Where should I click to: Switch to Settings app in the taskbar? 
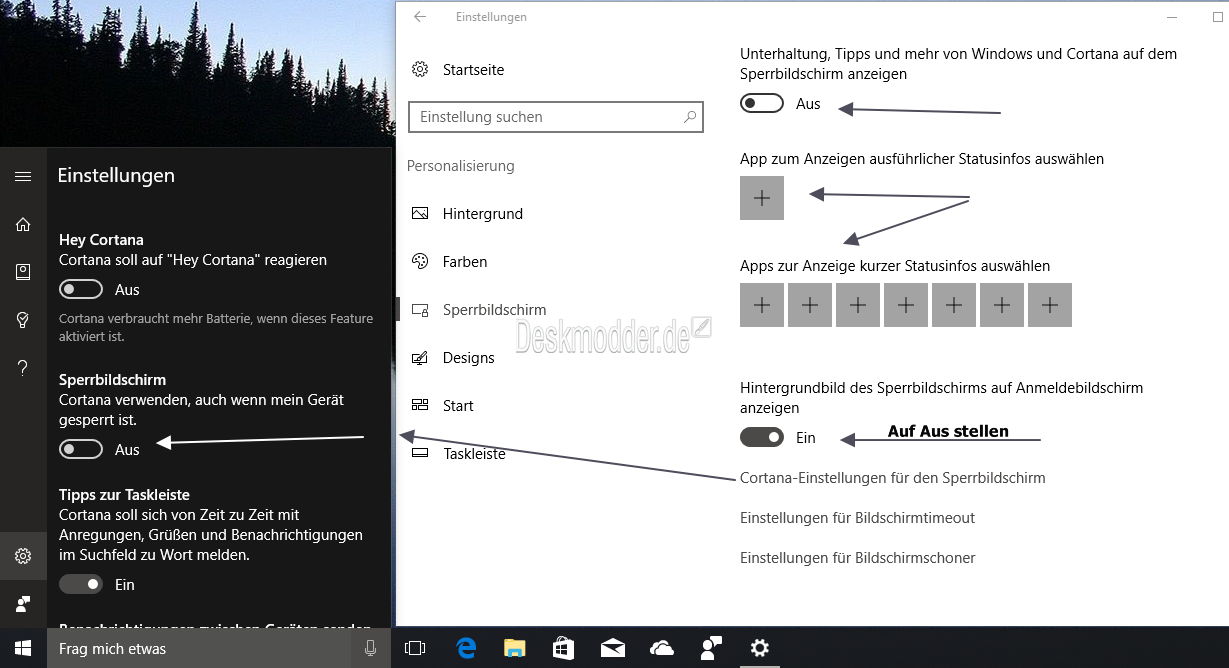coord(760,648)
